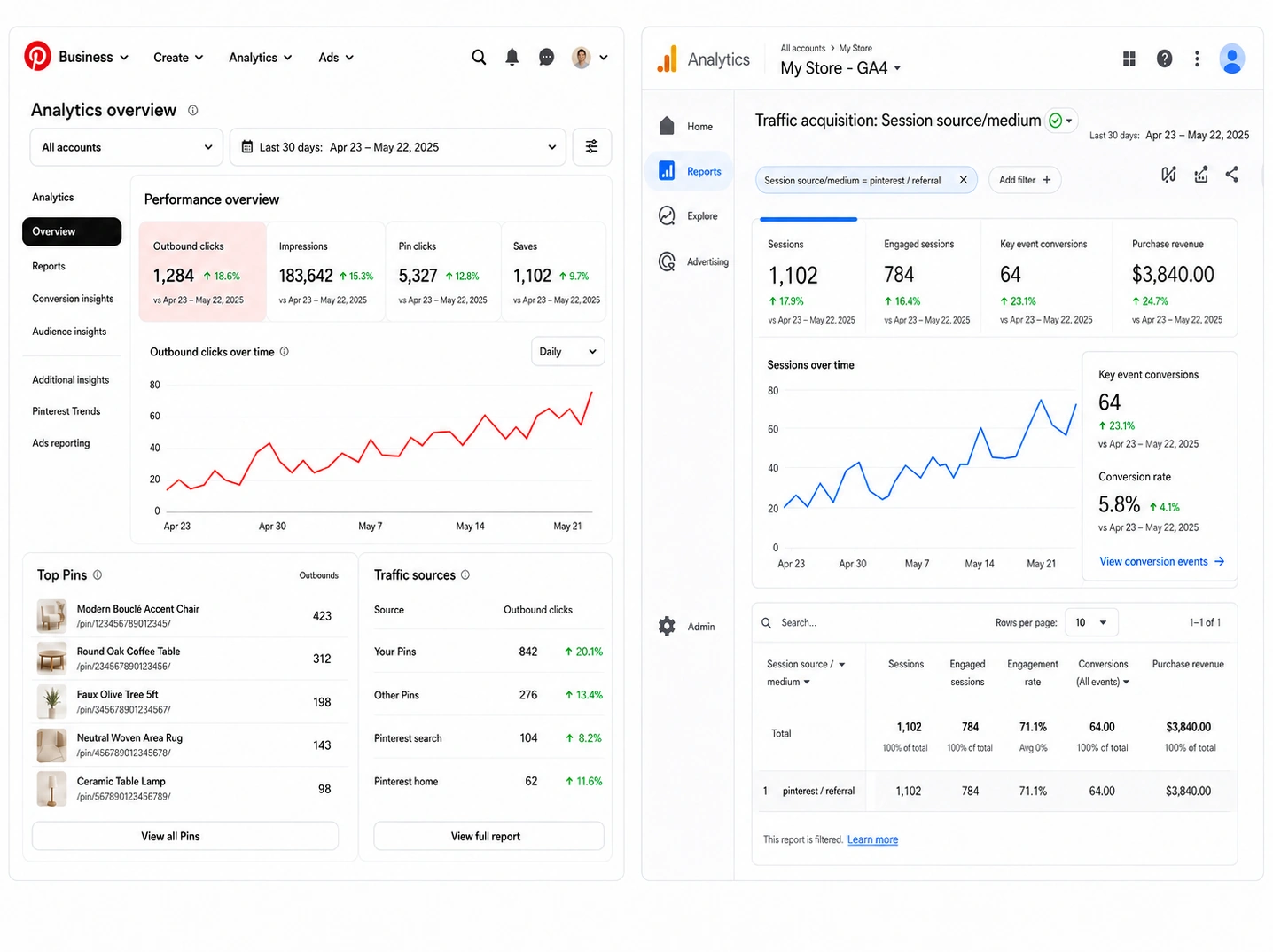The height and width of the screenshot is (952, 1273).
Task: Select Overview in Pinterest sidebar
Action: 72,231
